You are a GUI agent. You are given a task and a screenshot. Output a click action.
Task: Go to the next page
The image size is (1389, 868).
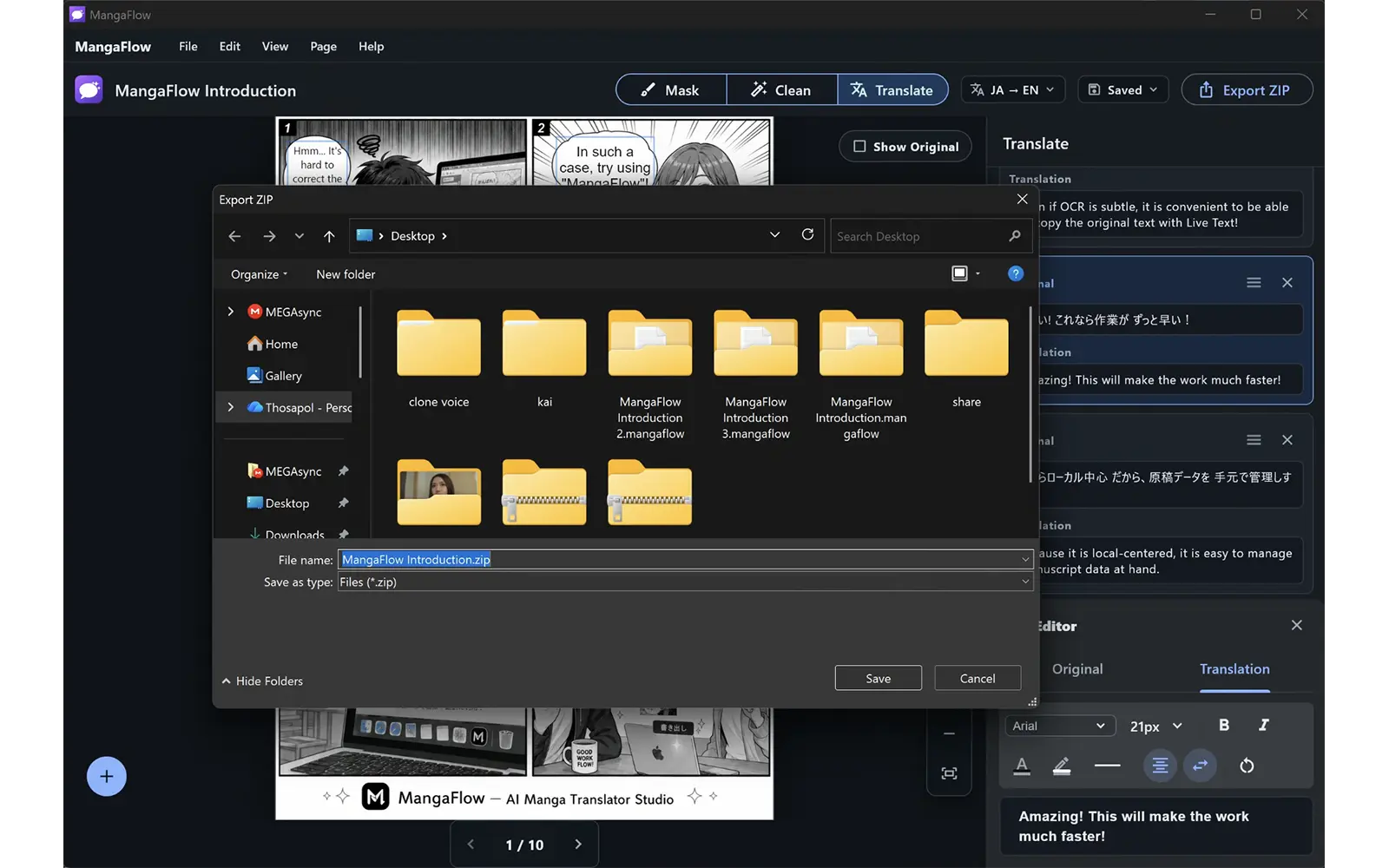(578, 845)
